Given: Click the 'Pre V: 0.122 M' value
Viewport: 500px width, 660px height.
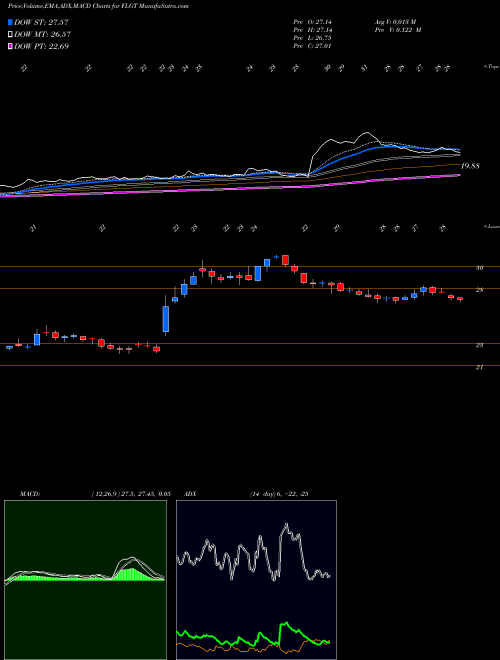Looking at the screenshot, I should click(400, 30).
